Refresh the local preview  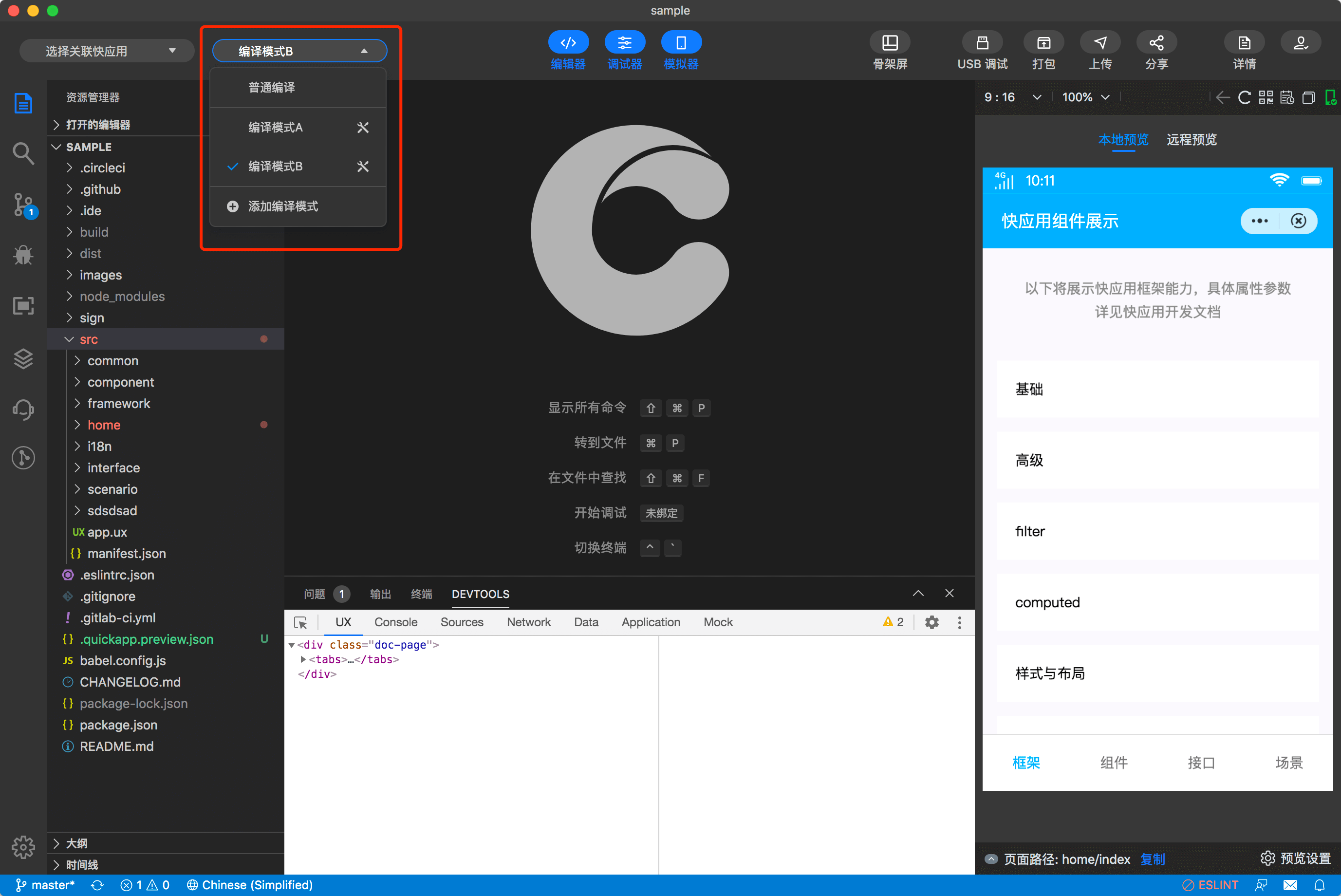click(x=1245, y=97)
